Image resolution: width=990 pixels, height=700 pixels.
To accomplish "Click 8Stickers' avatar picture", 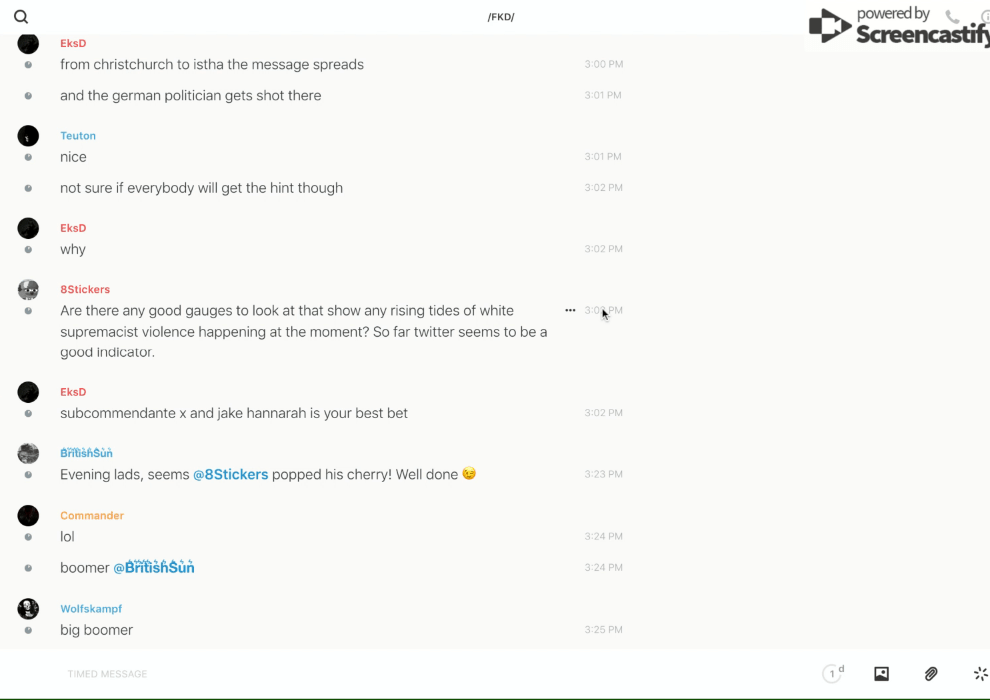I will 28,290.
